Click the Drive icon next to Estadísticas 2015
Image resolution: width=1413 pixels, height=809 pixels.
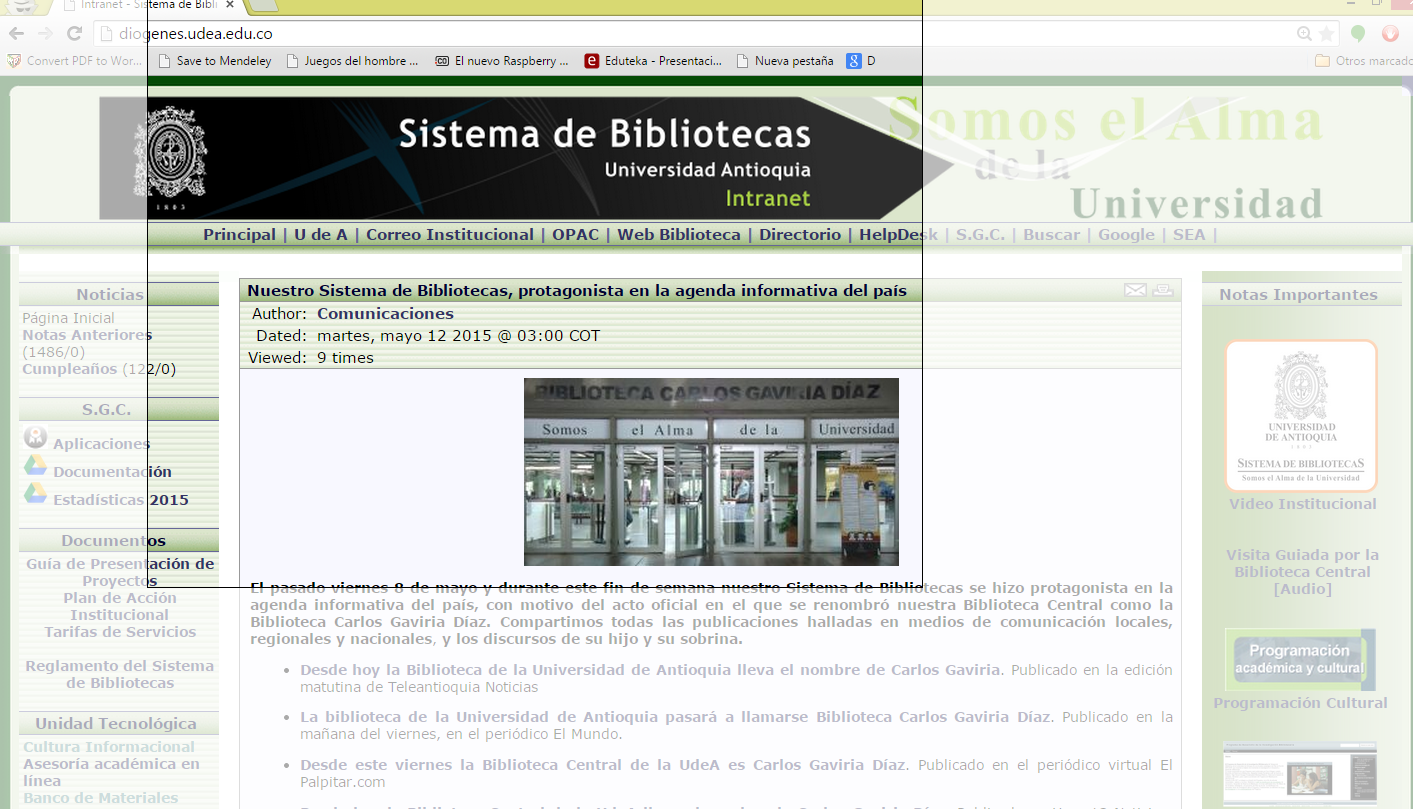click(x=35, y=494)
